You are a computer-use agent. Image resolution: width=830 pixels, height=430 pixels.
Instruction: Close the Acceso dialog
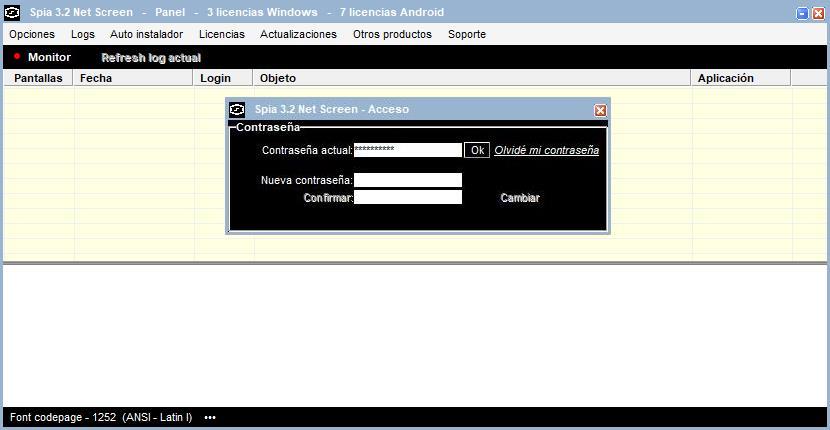[x=600, y=110]
